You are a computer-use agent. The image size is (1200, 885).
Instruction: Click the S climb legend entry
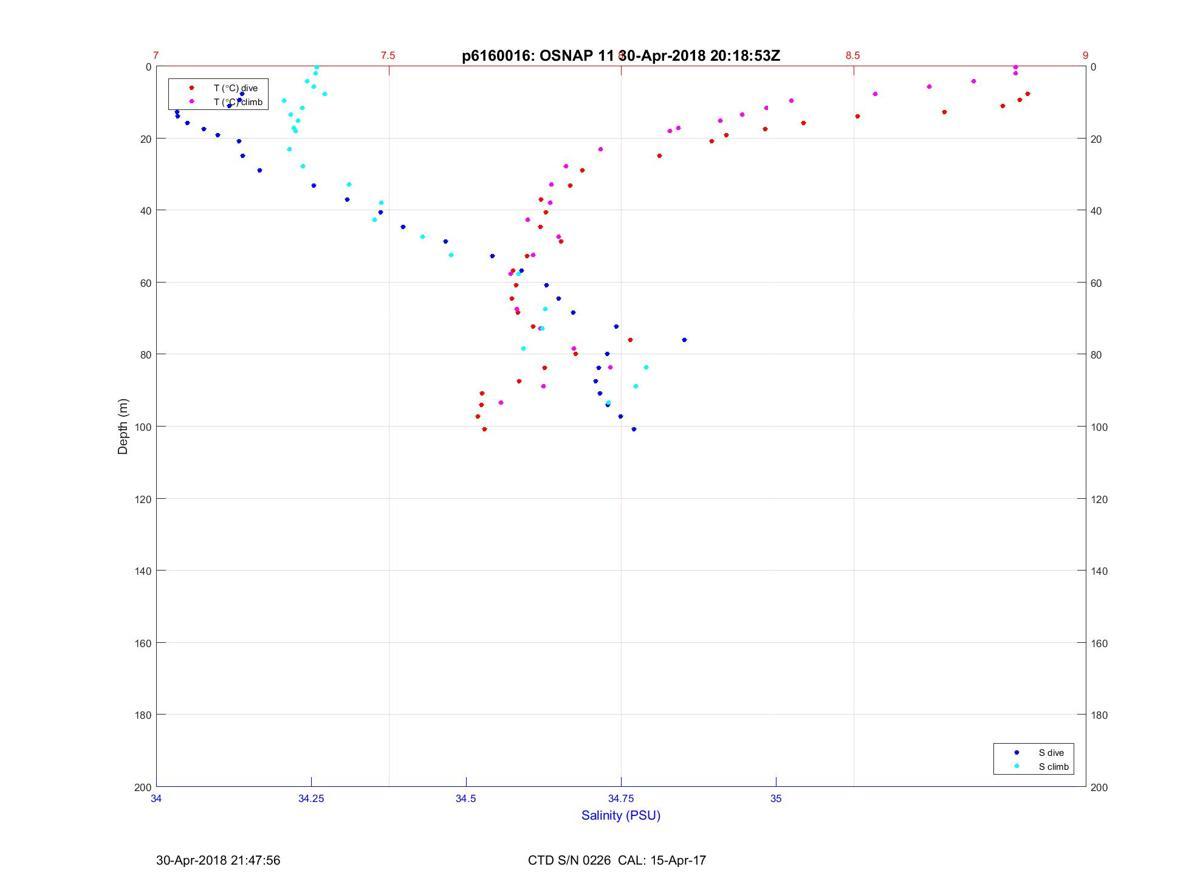(1054, 766)
